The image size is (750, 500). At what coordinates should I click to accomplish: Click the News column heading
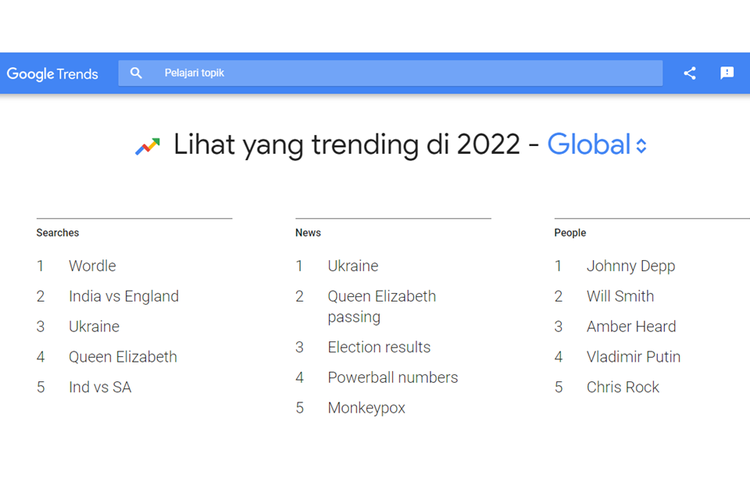308,233
